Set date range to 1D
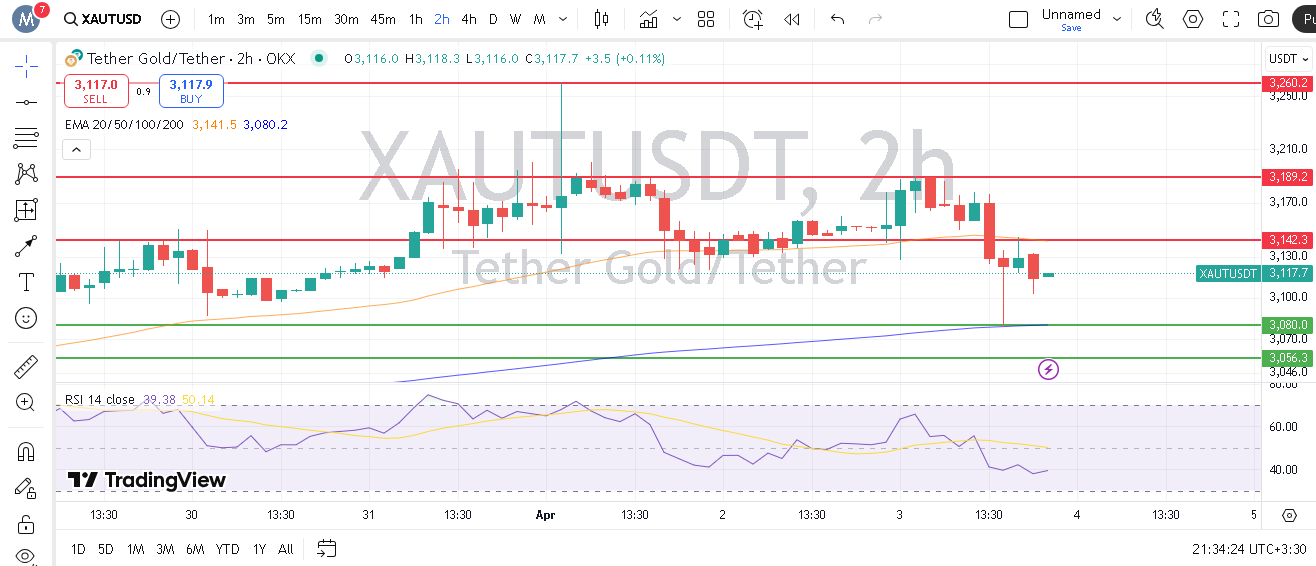 [x=78, y=549]
